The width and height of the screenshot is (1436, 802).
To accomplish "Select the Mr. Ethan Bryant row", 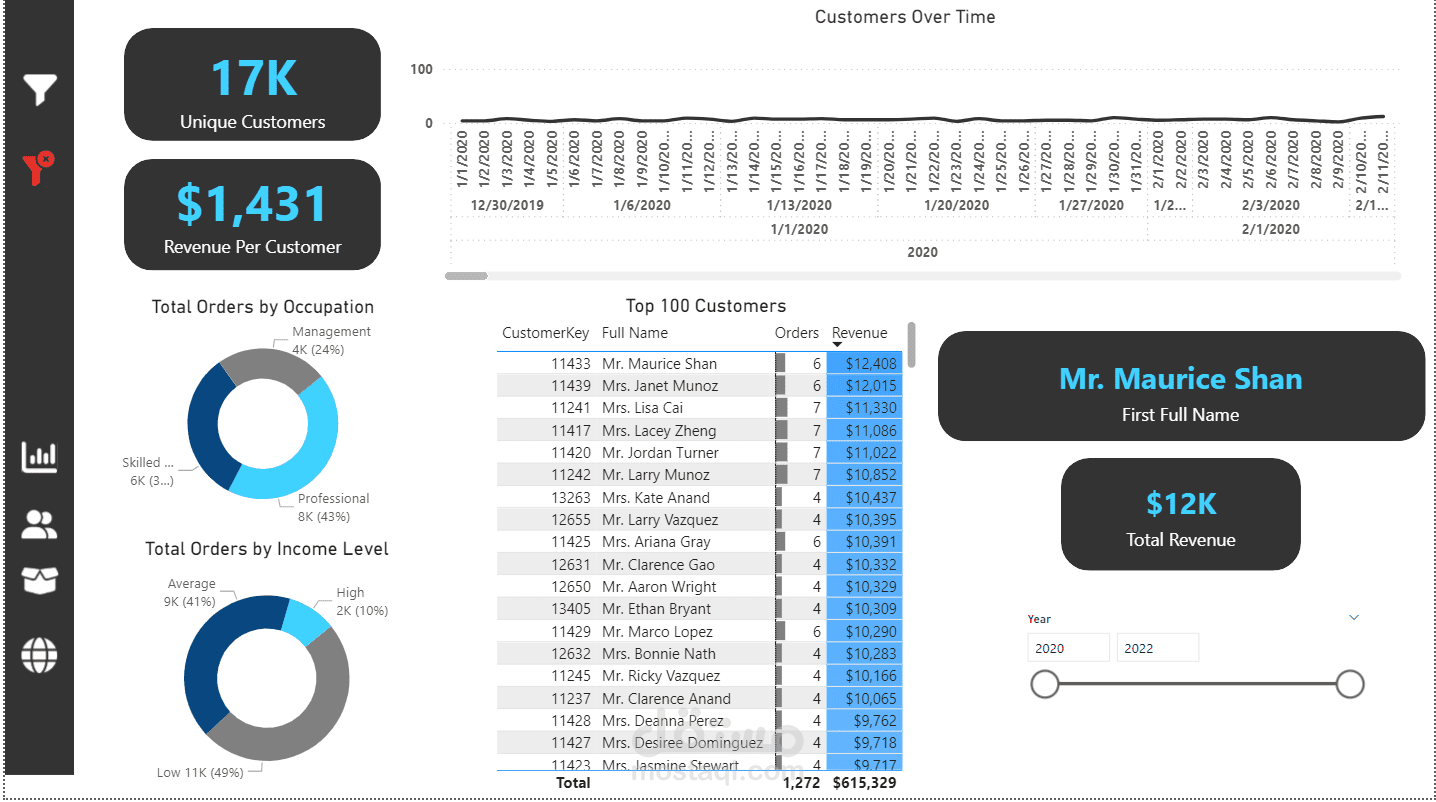I will 699,608.
